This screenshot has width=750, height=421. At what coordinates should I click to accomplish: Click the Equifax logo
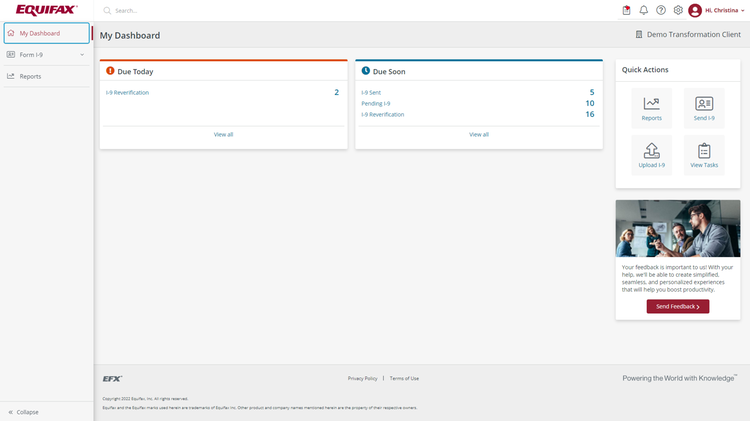[46, 10]
